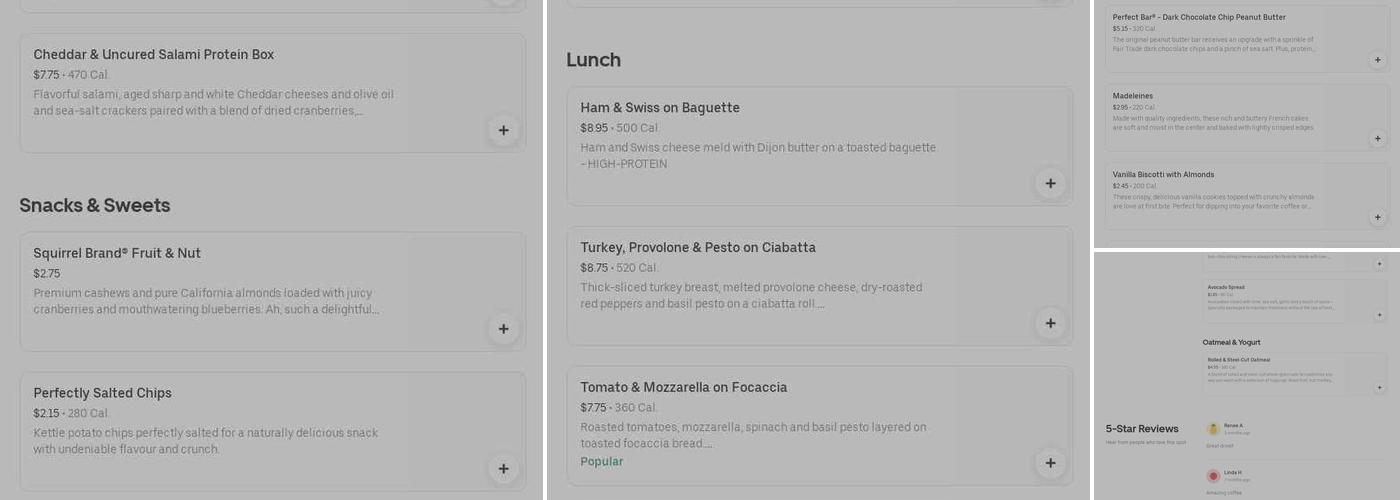Add Cheddar & Uncured Salami Protein Box
Screen dimensions: 1400x500
pyautogui.click(x=503, y=130)
